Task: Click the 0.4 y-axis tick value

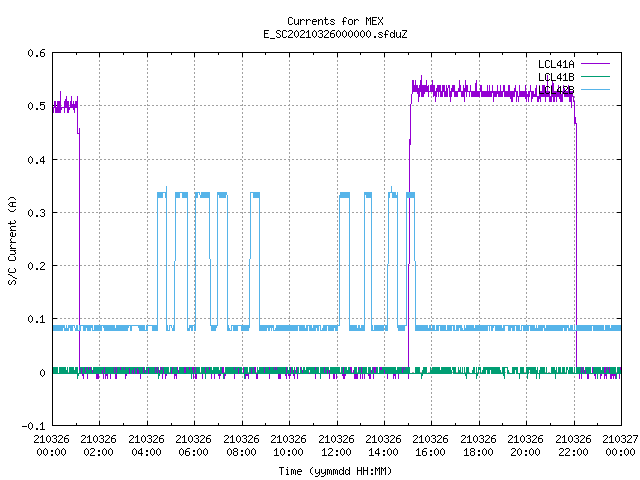Action: pos(36,160)
